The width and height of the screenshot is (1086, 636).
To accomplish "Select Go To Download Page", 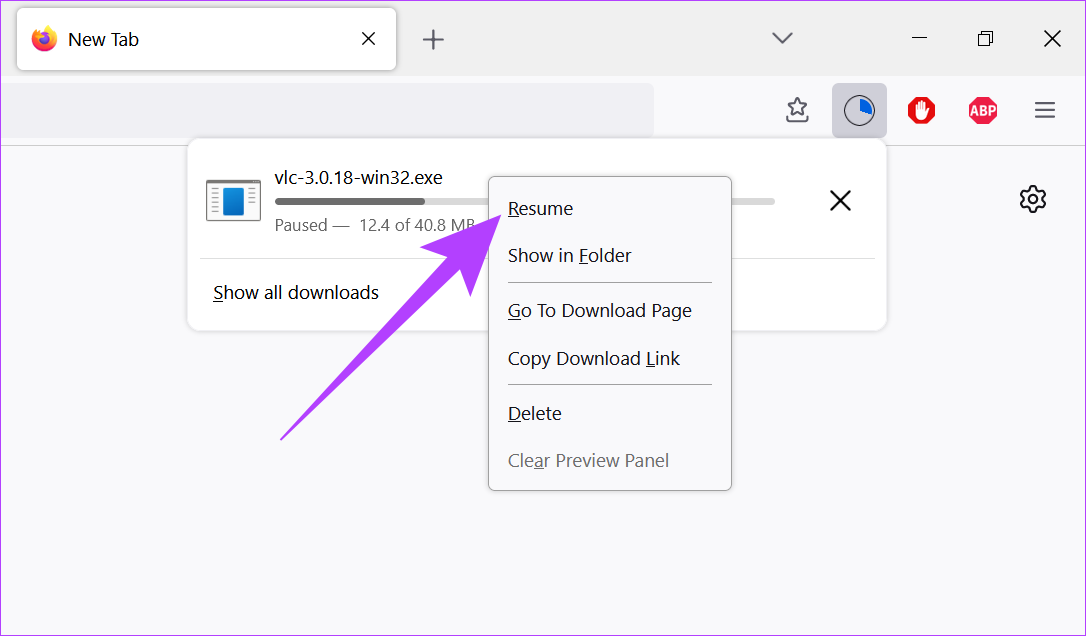I will click(599, 311).
